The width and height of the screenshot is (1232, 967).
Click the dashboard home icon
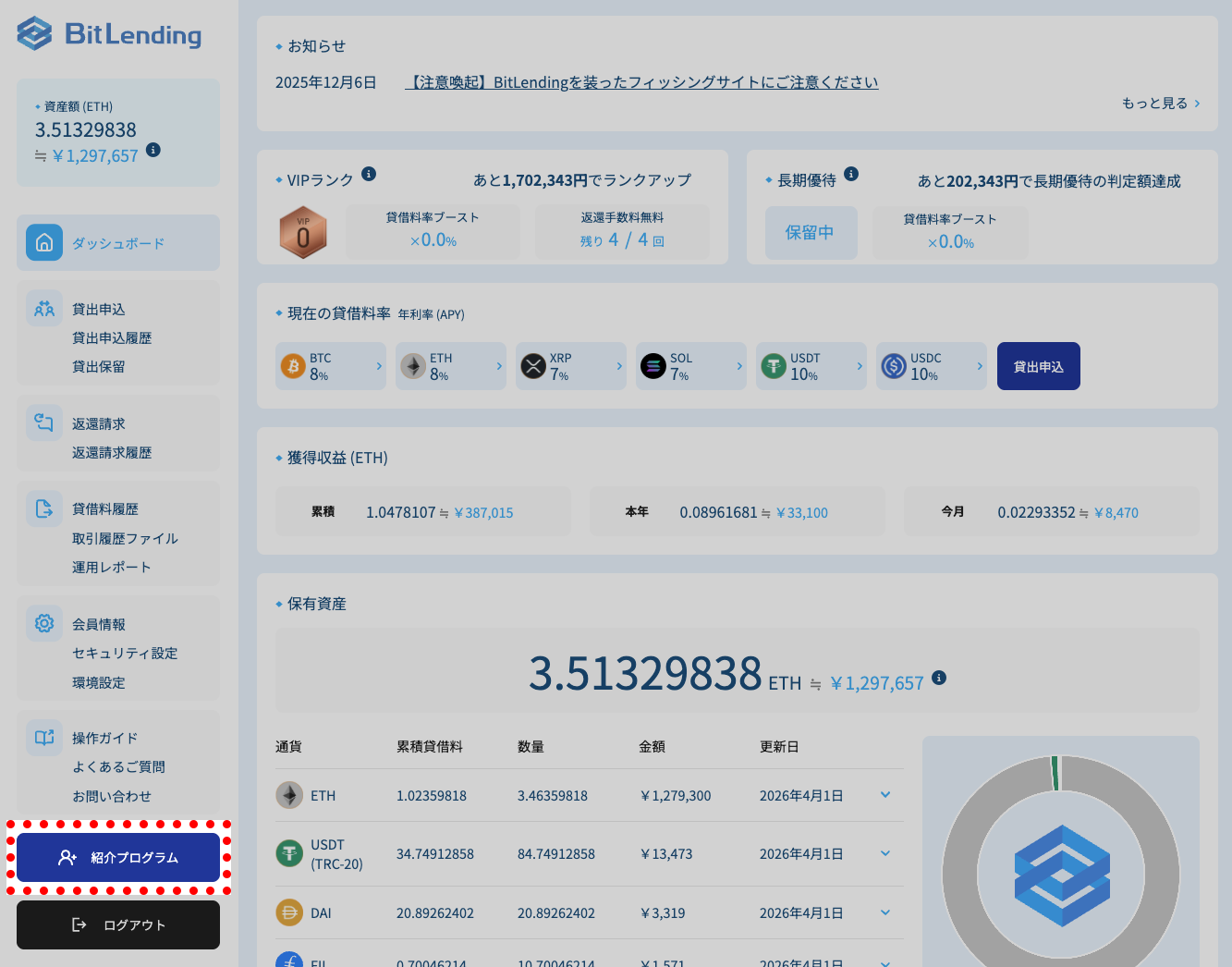coord(44,242)
